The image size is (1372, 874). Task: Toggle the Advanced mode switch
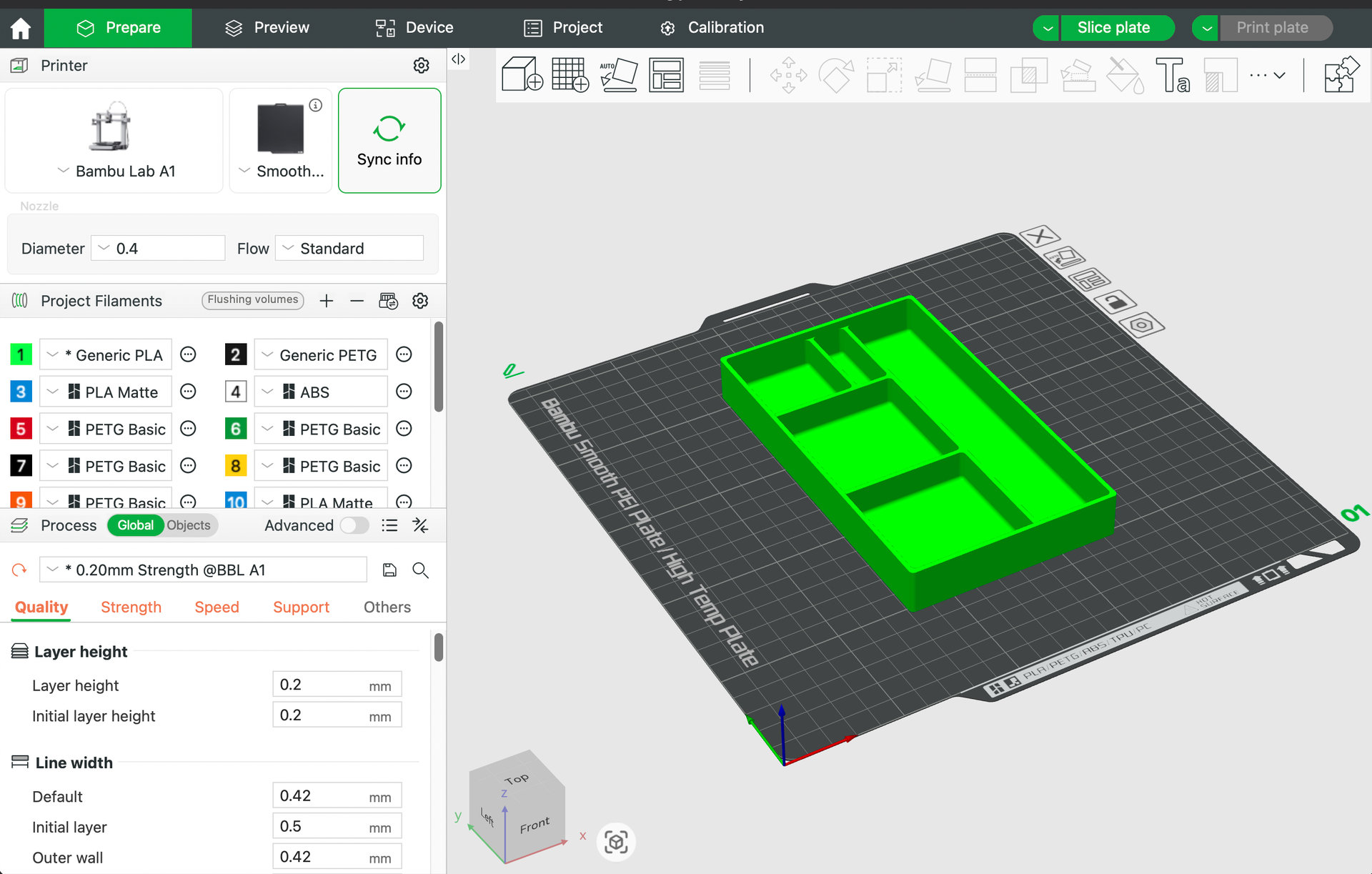tap(354, 525)
